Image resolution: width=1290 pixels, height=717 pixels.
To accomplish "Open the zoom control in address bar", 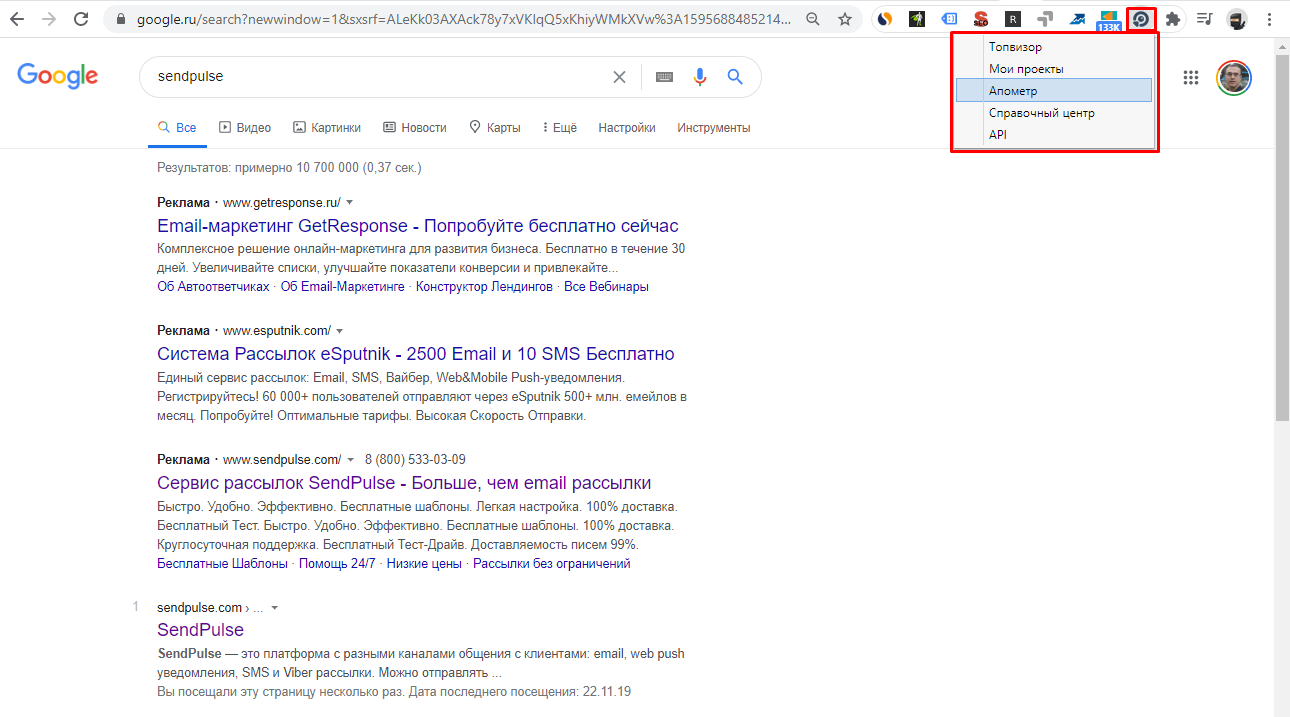I will (x=814, y=19).
